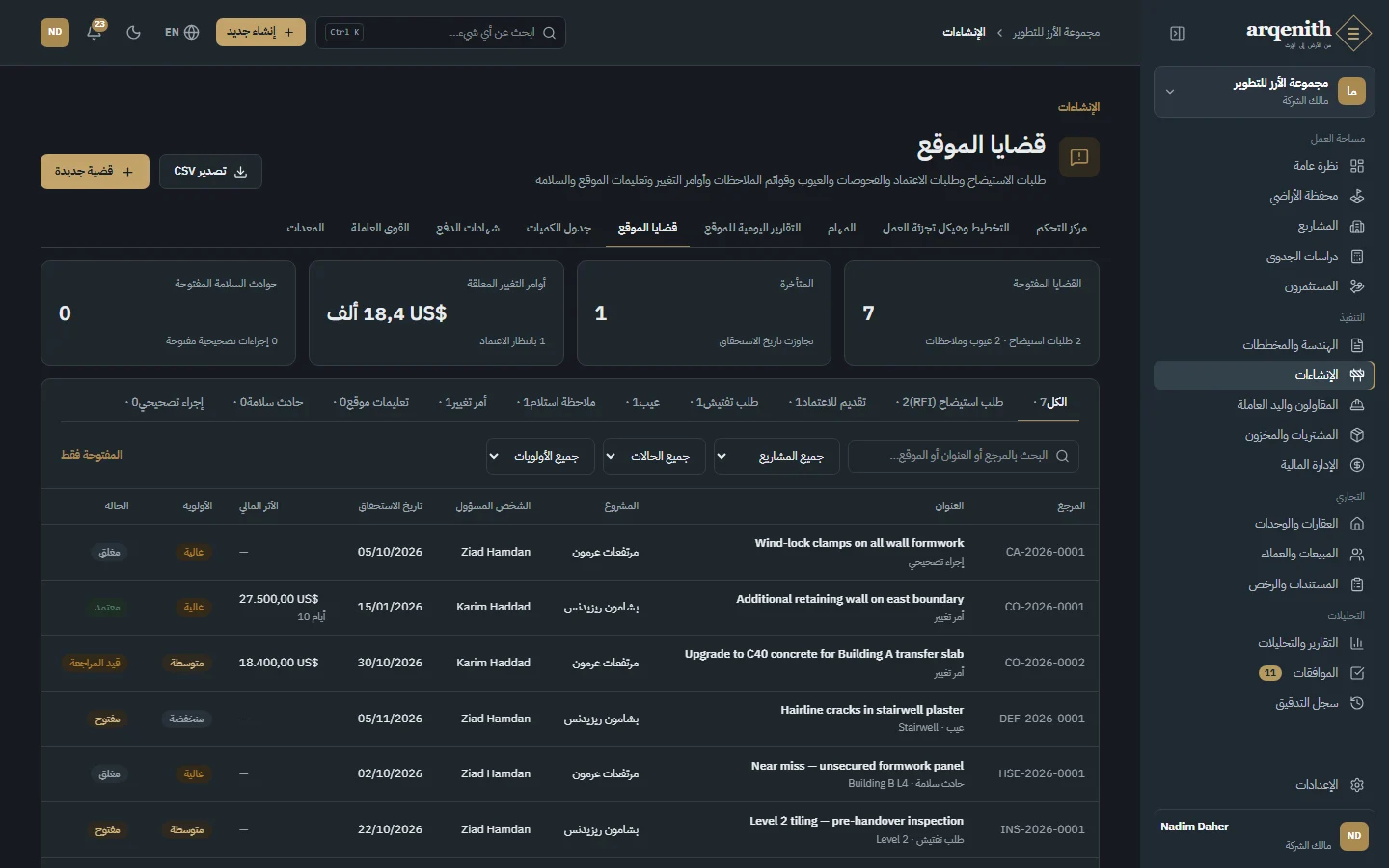Click قضية جديدة new issue button
This screenshot has width=1389, height=868.
[x=95, y=172]
